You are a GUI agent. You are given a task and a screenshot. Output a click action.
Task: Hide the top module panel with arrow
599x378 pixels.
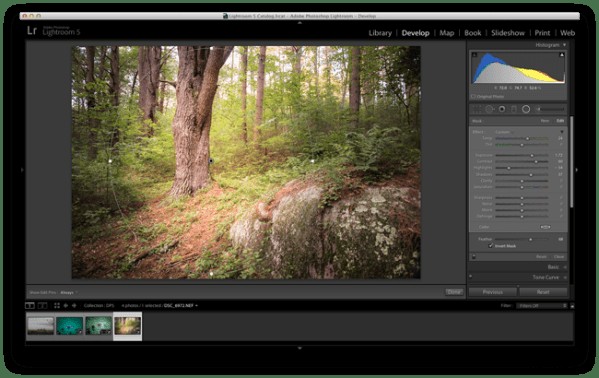pyautogui.click(x=300, y=23)
